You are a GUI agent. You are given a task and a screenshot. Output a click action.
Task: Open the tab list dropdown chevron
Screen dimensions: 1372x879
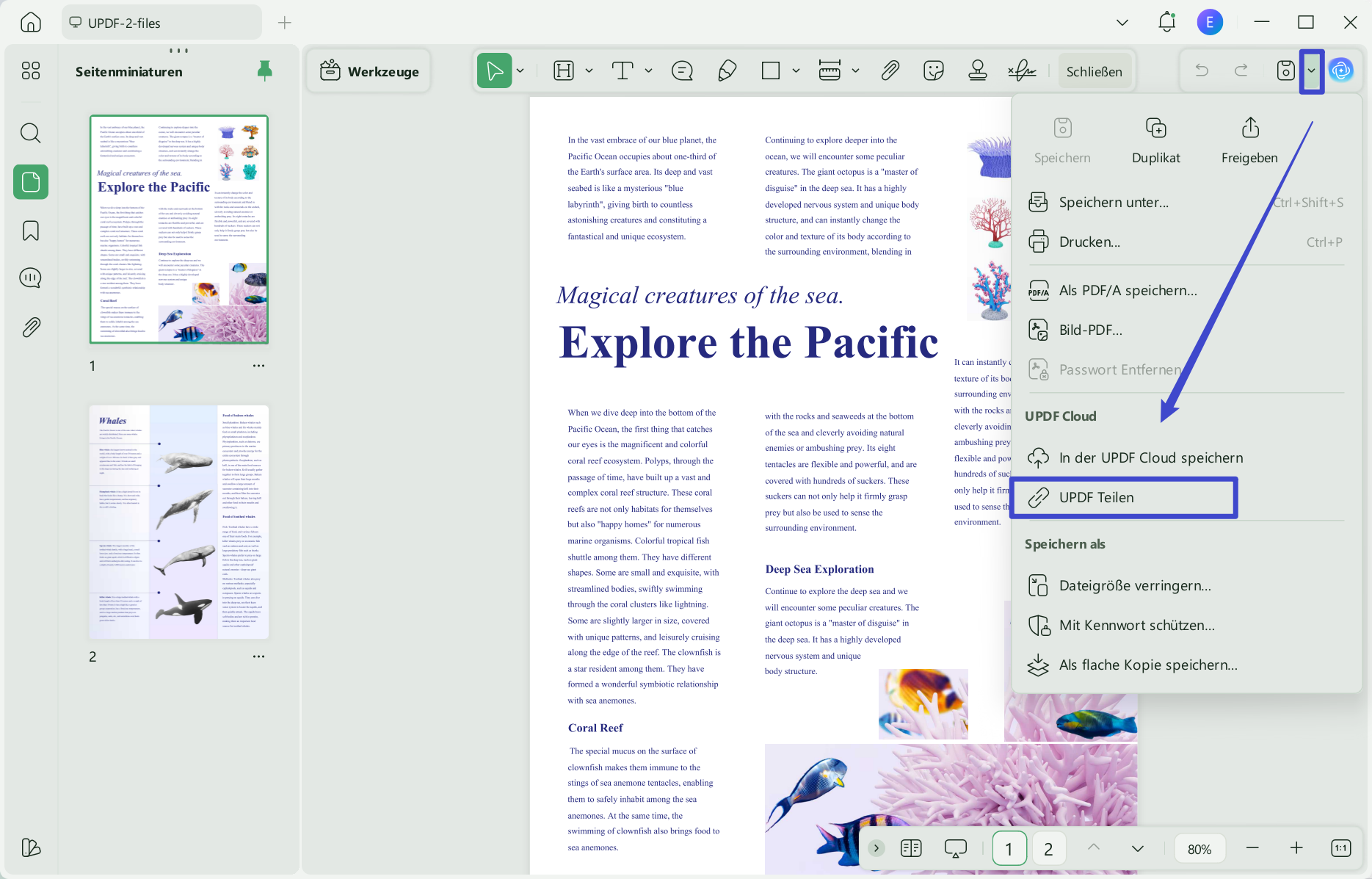(1122, 23)
